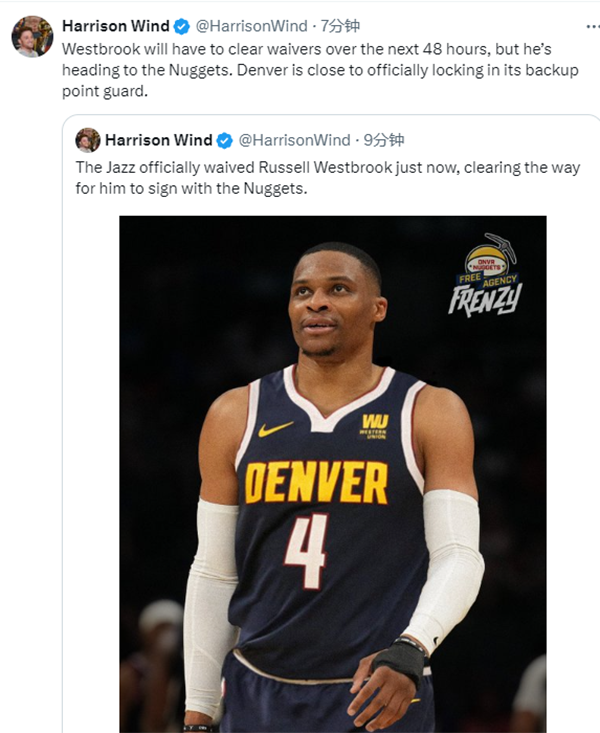Click Harrison Wind's avatar on the main tweet
The height and width of the screenshot is (733, 600).
click(x=32, y=36)
